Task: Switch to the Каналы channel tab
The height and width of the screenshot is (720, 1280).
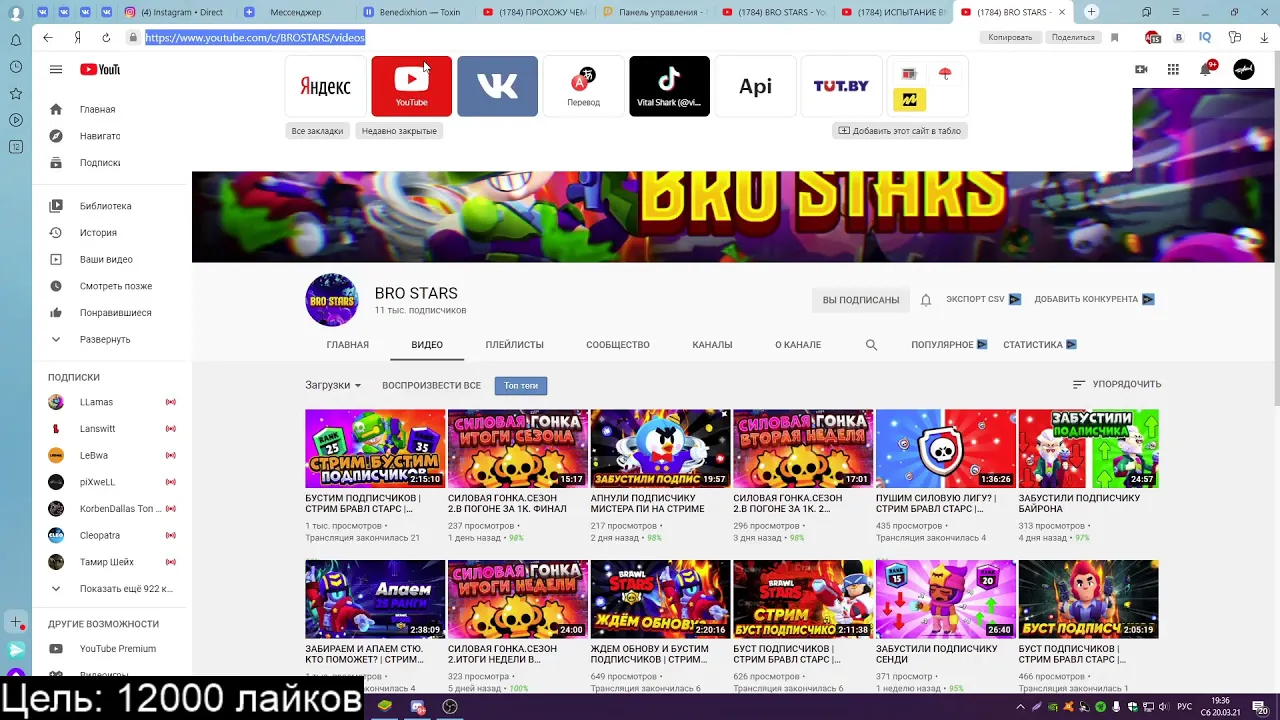Action: click(x=712, y=345)
